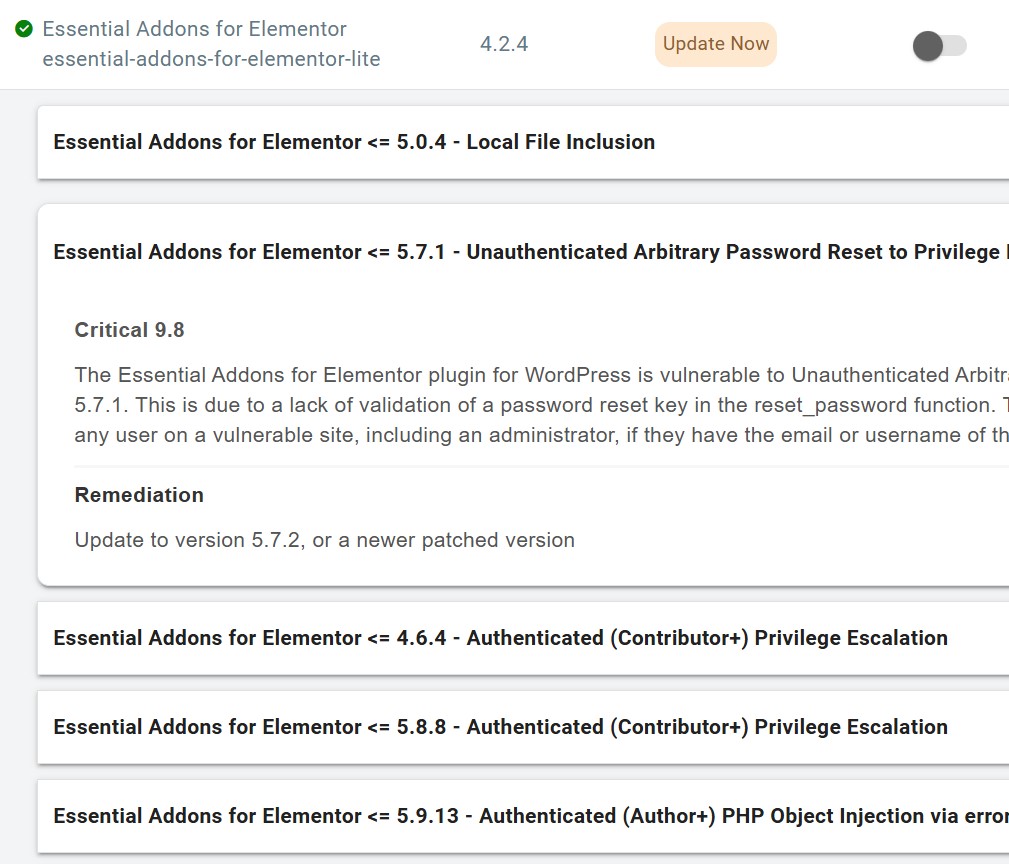Click the plugin version number 4.2.4
The width and height of the screenshot is (1009, 864).
504,44
